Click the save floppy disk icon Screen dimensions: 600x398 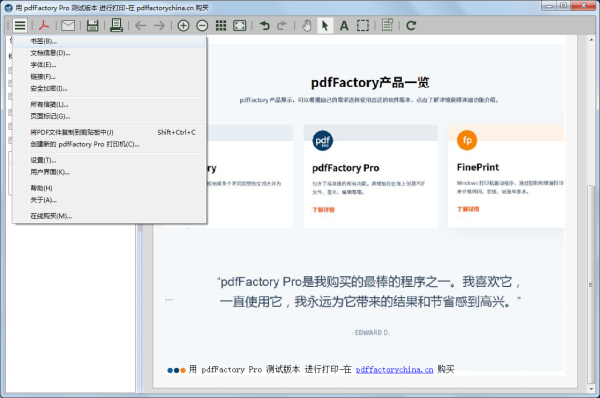[x=93, y=26]
